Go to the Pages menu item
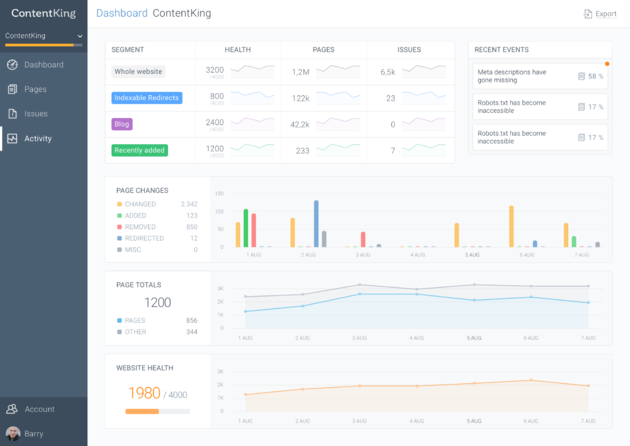Image resolution: width=630 pixels, height=446 pixels. pyautogui.click(x=43, y=89)
